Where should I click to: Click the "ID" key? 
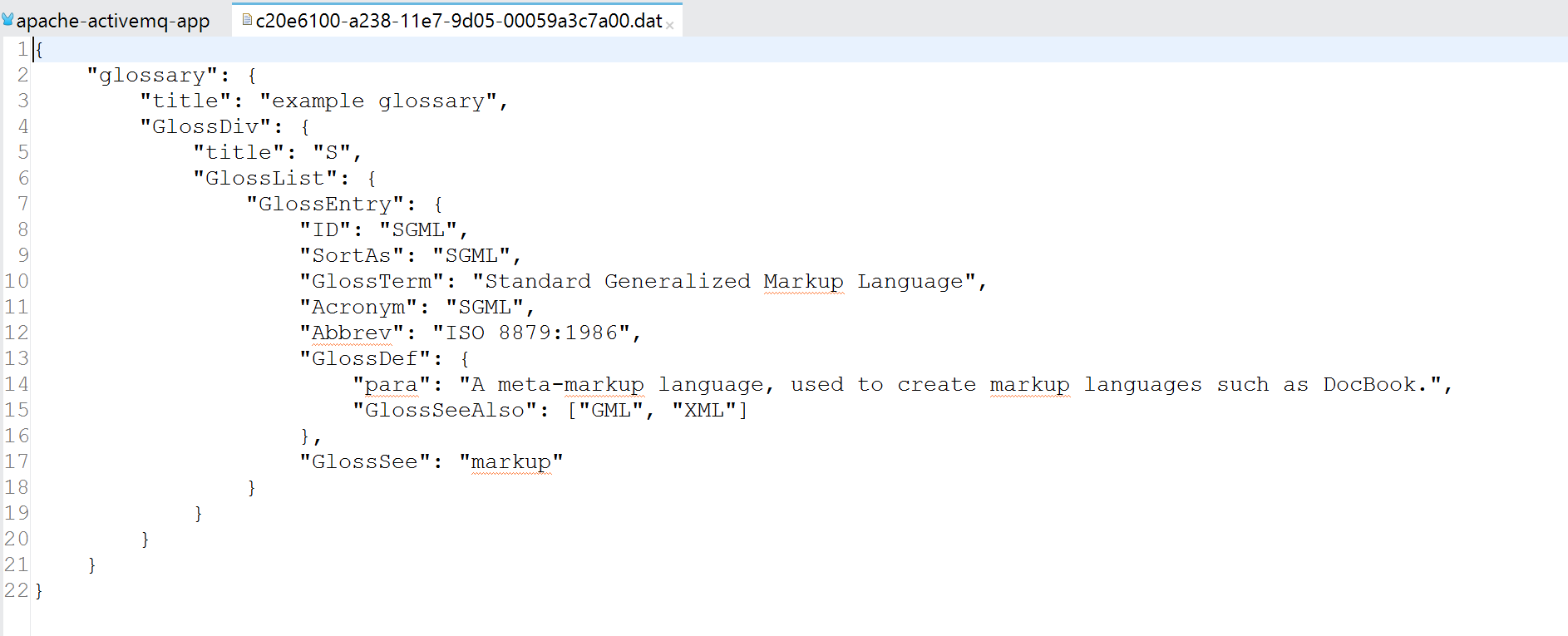click(325, 230)
